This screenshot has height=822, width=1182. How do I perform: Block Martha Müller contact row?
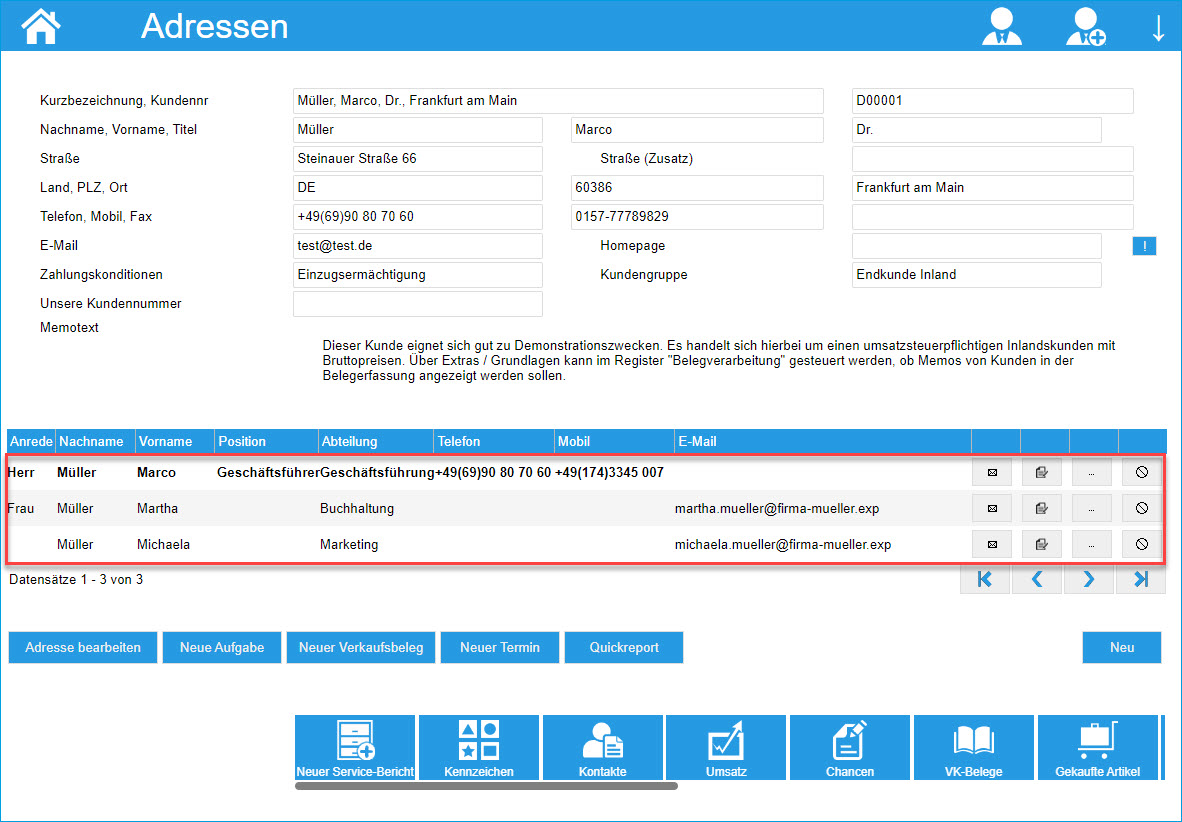(1141, 508)
